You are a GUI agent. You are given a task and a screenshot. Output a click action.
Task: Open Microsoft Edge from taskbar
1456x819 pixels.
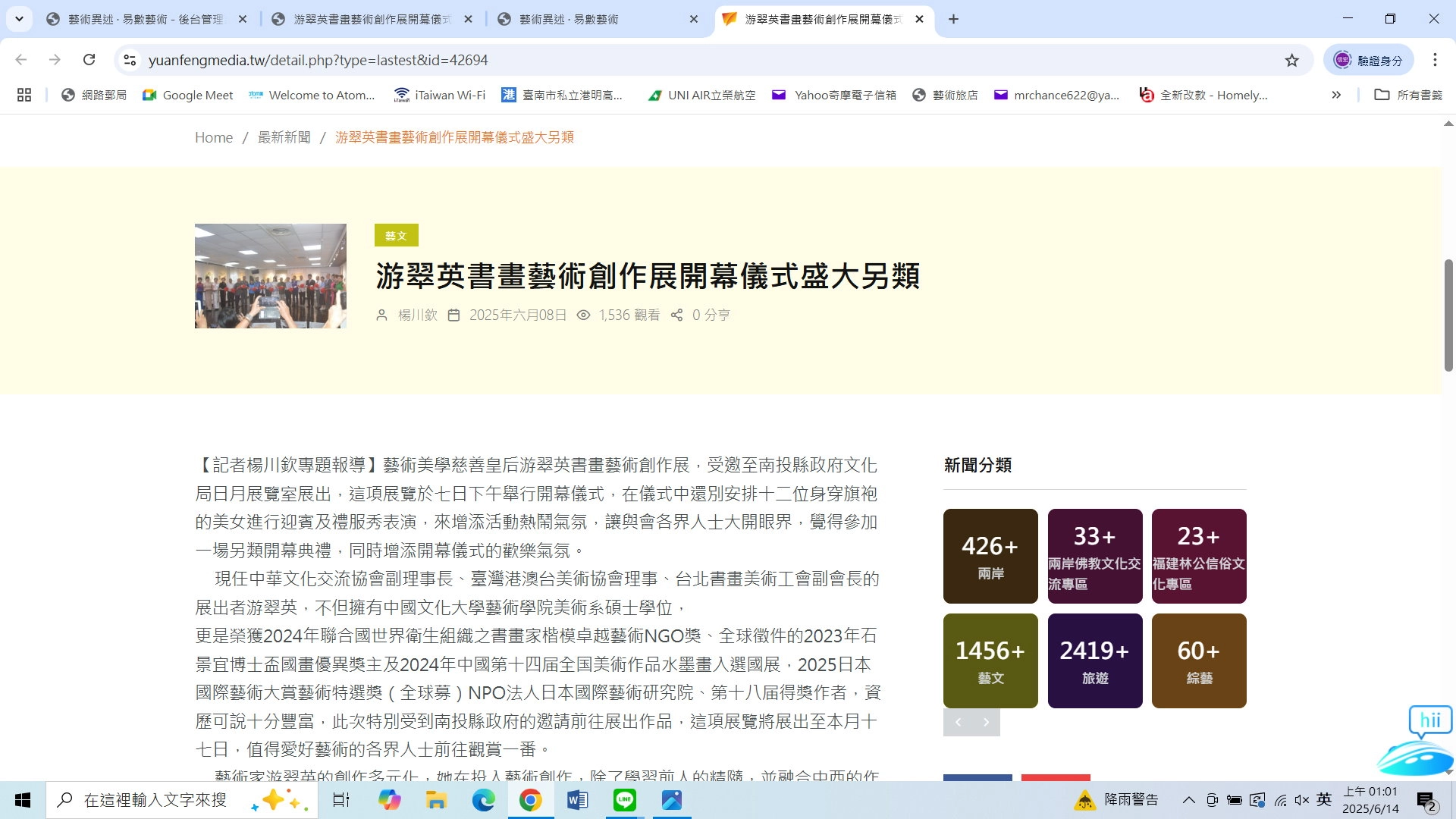pyautogui.click(x=483, y=800)
